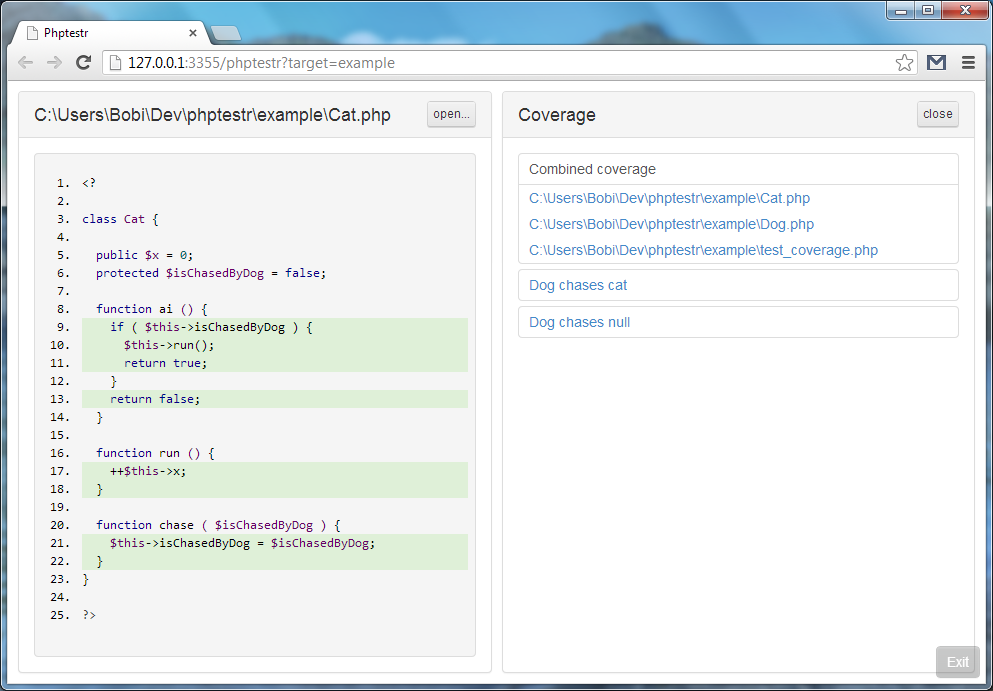Screen dimensions: 993x691
Task: Click code line 'class Cat {'
Action: click(x=120, y=219)
